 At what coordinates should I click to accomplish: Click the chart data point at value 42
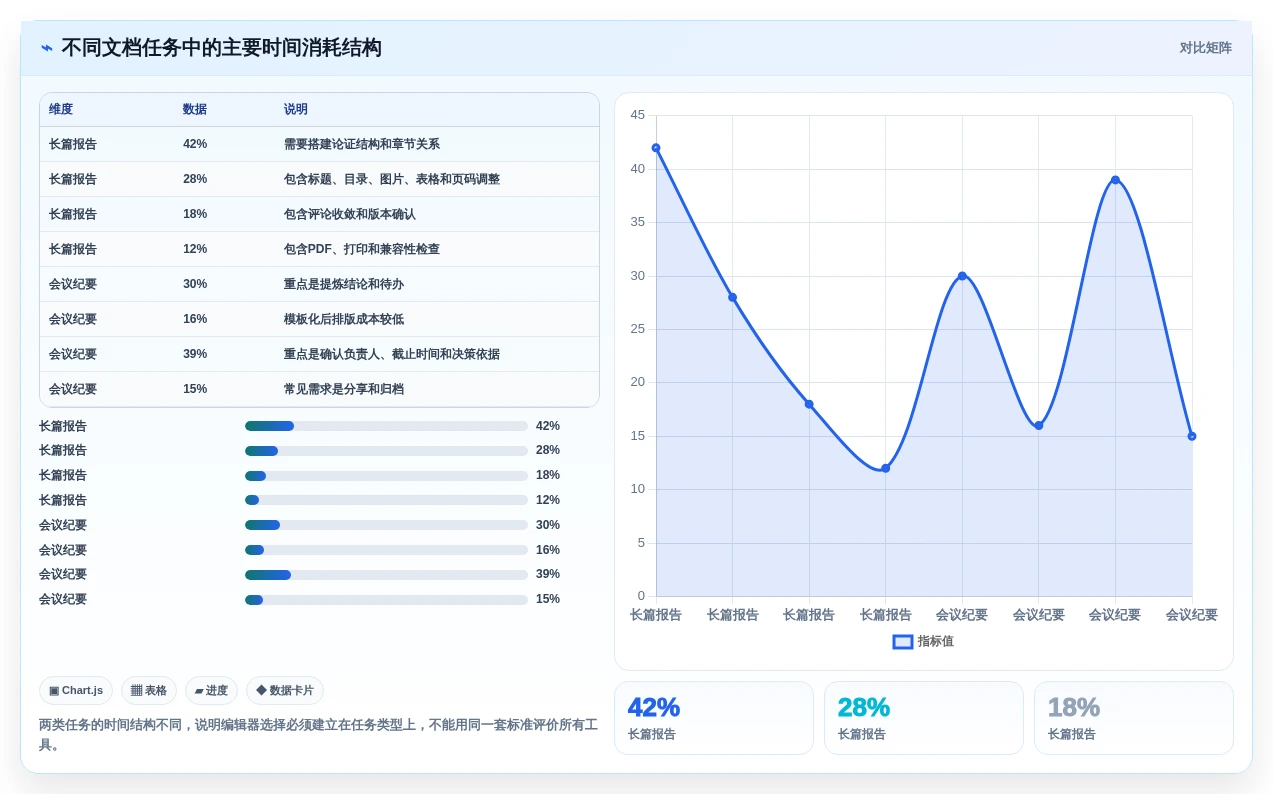click(656, 148)
